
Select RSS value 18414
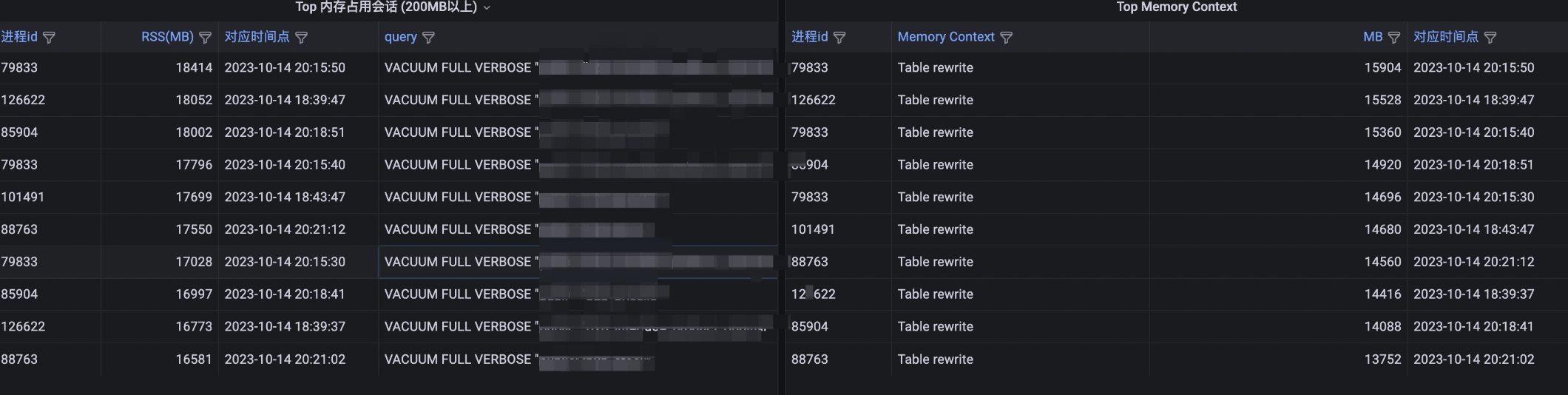click(x=194, y=68)
